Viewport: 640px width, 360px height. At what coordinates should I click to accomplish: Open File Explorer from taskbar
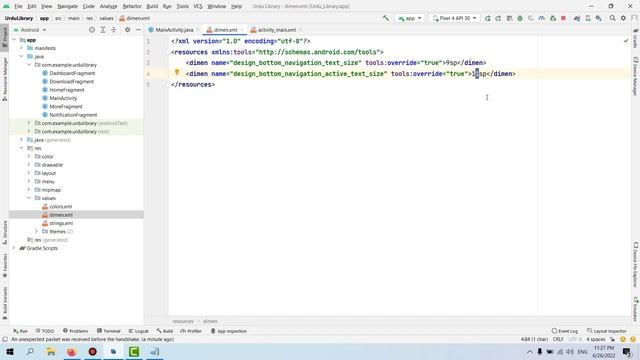51,351
